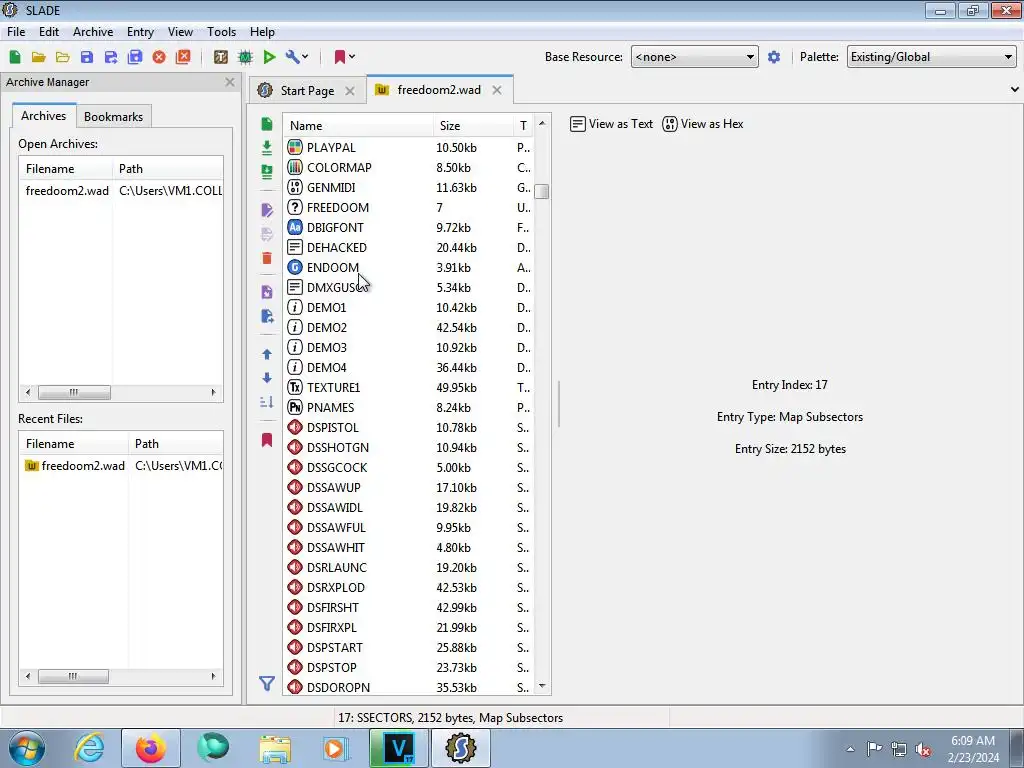Image resolution: width=1024 pixels, height=768 pixels.
Task: Click the import file download-arrow icon
Action: 266,148
